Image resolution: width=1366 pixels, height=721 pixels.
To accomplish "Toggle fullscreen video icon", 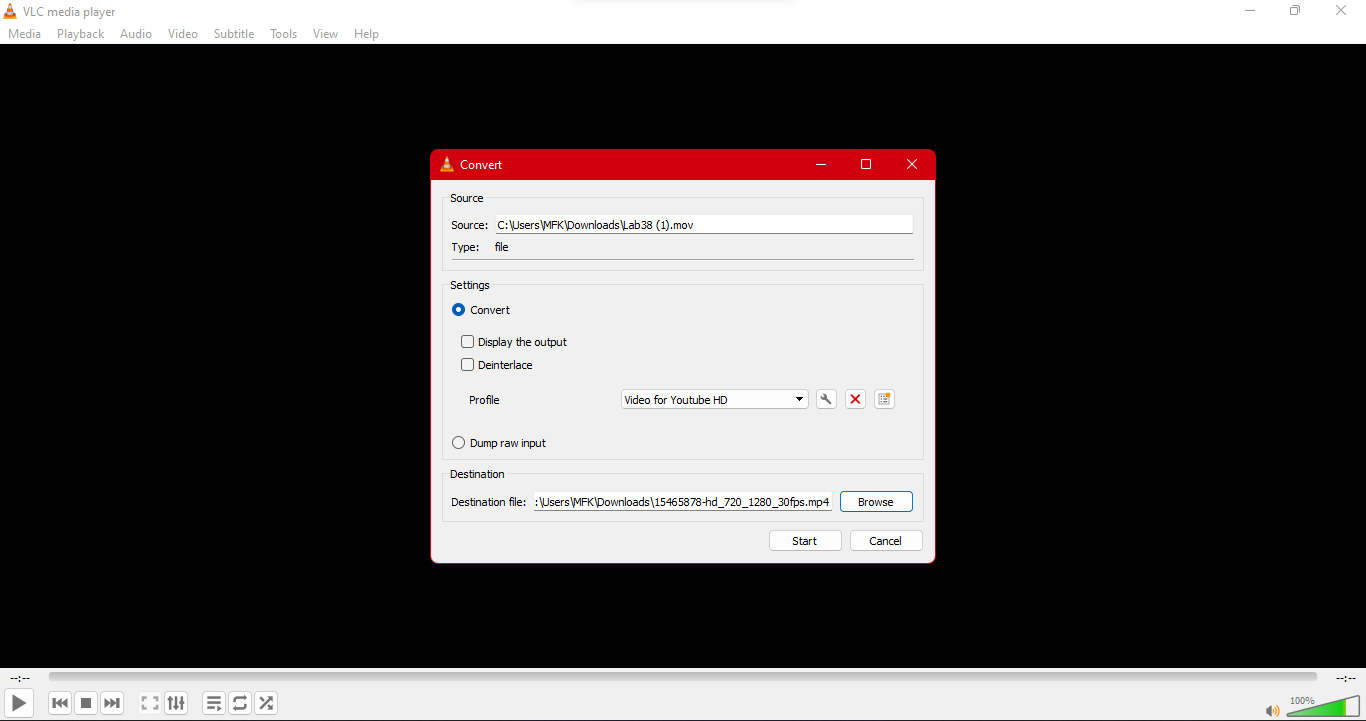I will pyautogui.click(x=150, y=703).
